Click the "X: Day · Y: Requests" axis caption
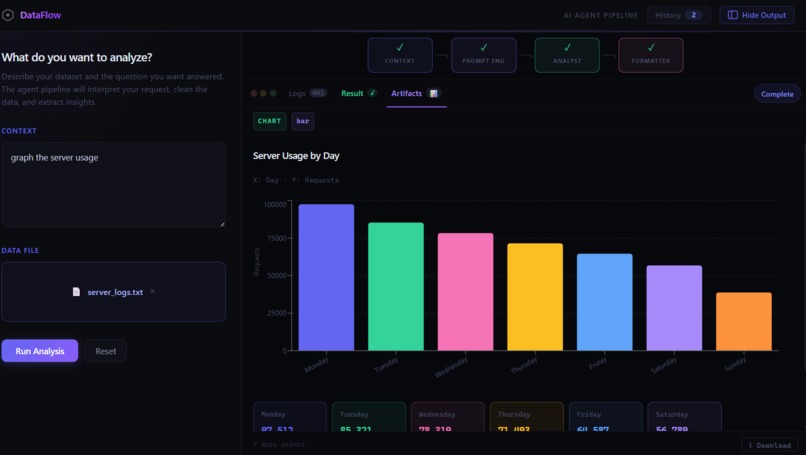The image size is (806, 455). (x=296, y=180)
